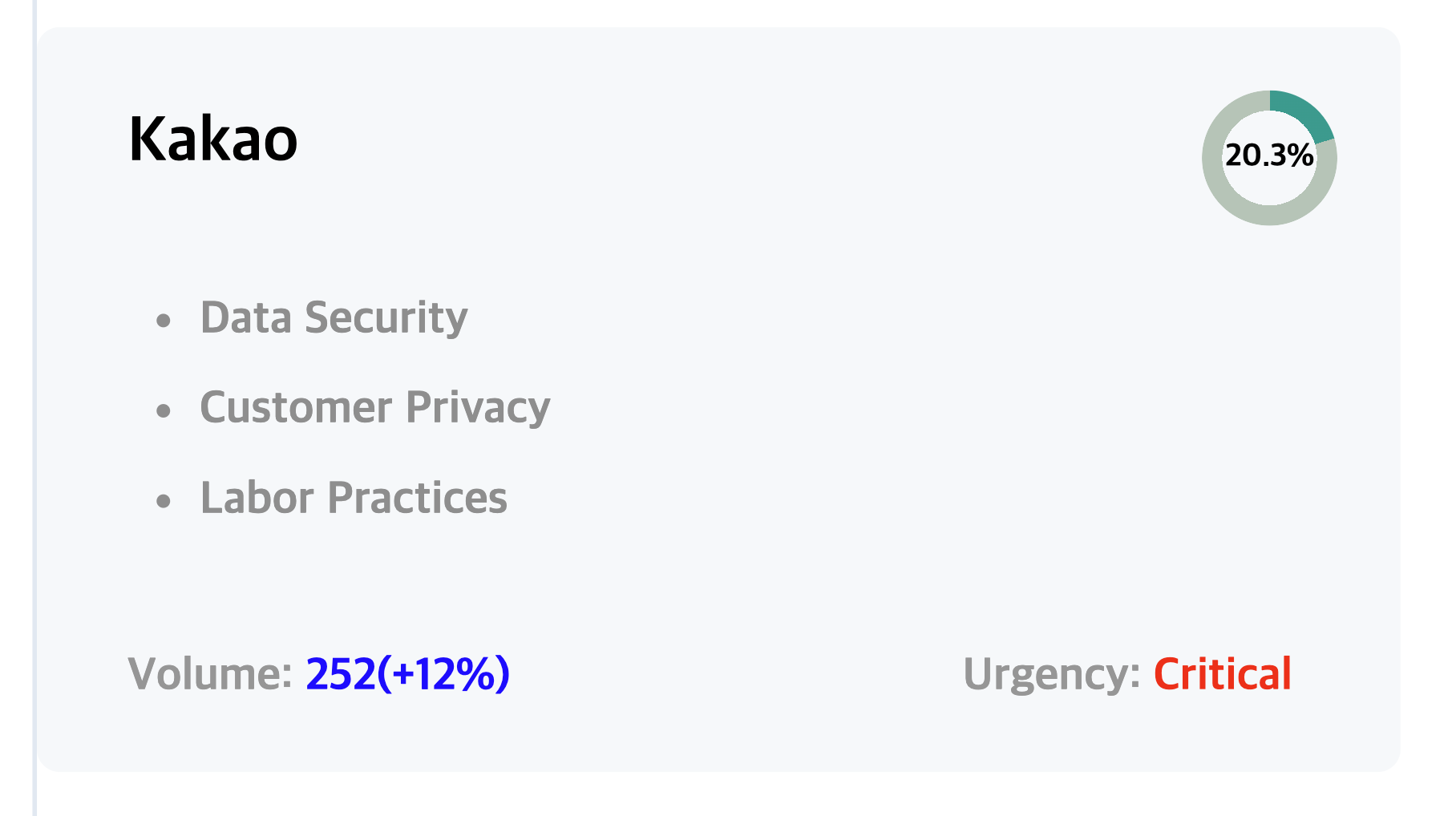
Task: Select the Data Security topic
Action: 334,317
